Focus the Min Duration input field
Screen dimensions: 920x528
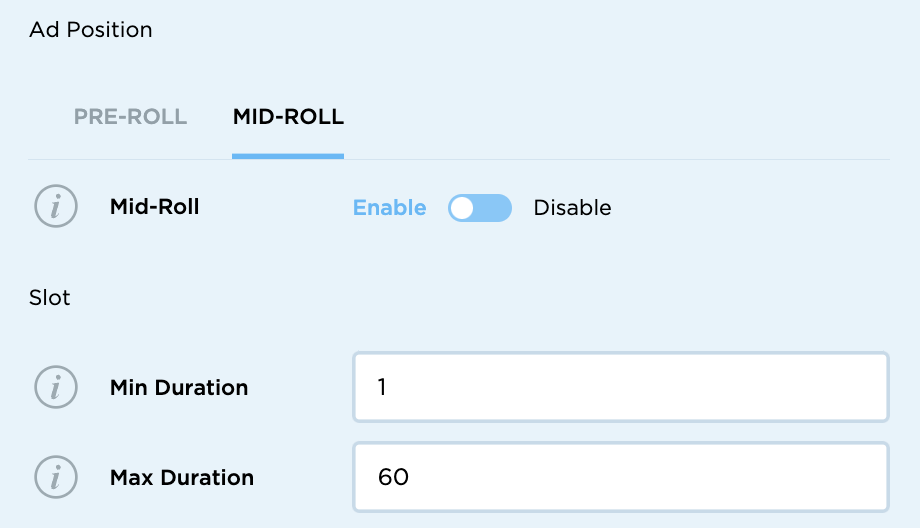pyautogui.click(x=620, y=387)
